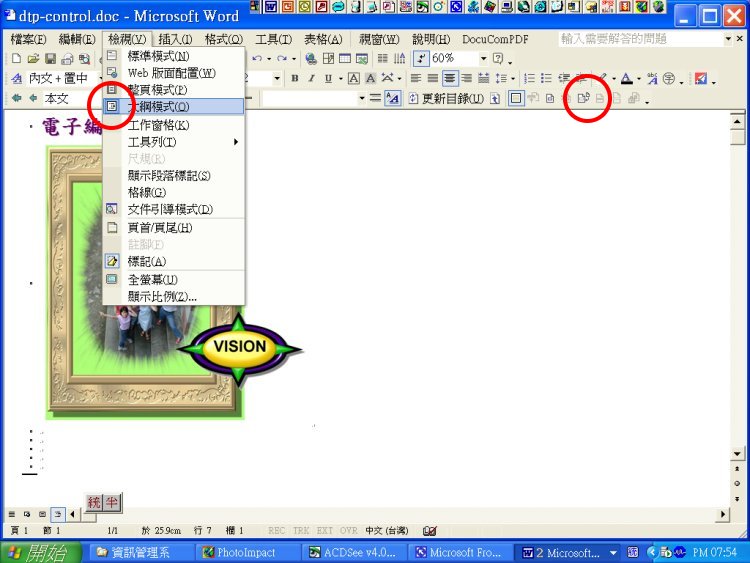Toggle Bold formatting
Viewport: 750px width, 563px height.
295,78
